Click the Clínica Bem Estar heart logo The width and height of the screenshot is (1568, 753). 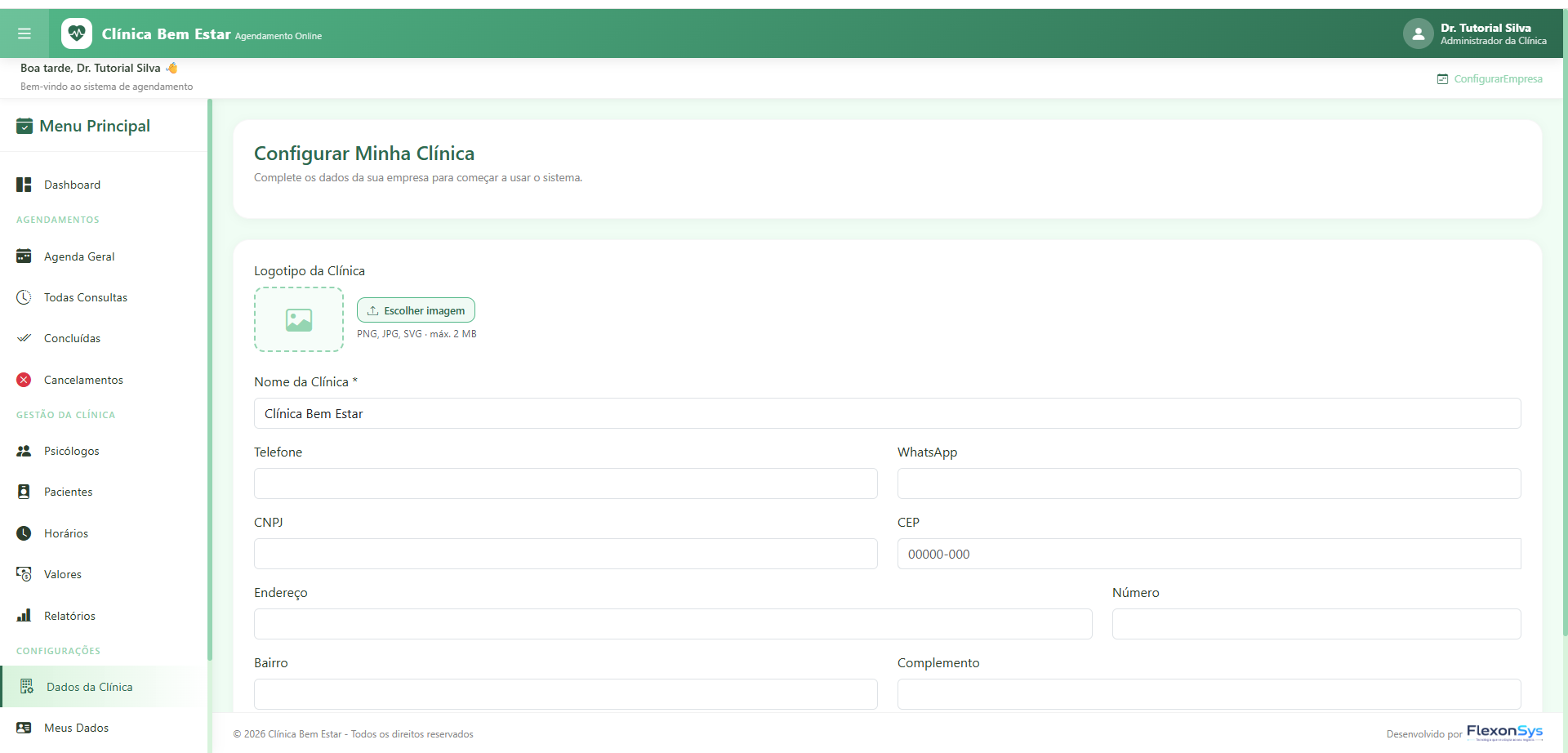[77, 33]
